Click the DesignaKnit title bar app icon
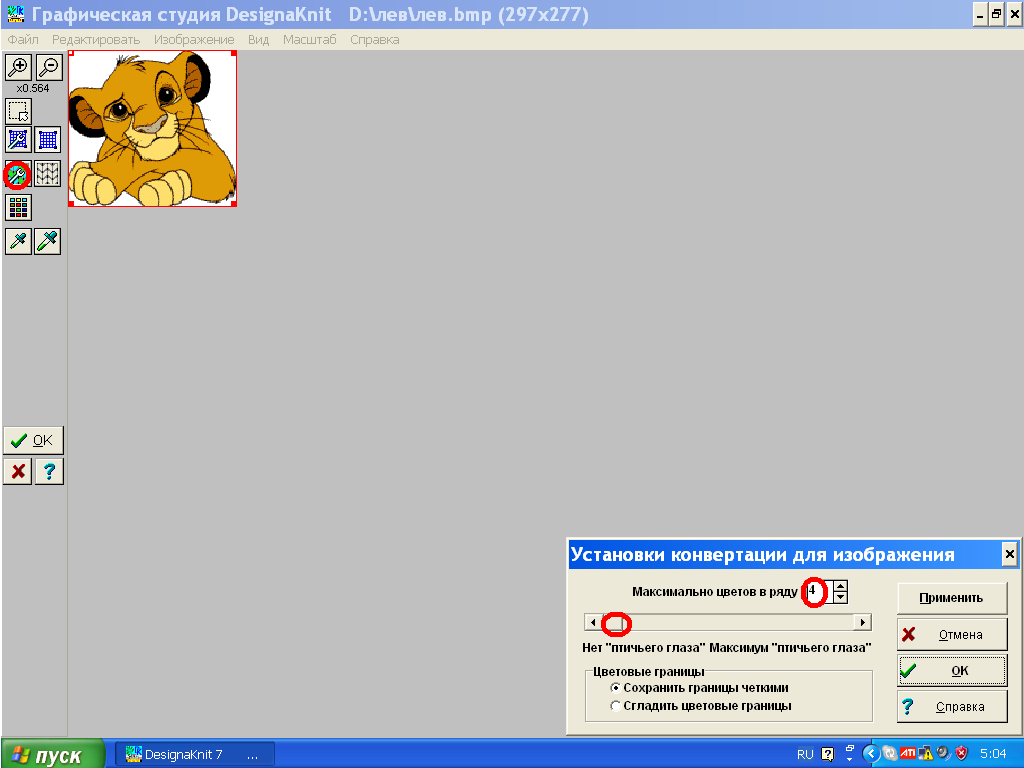1024x768 pixels. tap(16, 14)
